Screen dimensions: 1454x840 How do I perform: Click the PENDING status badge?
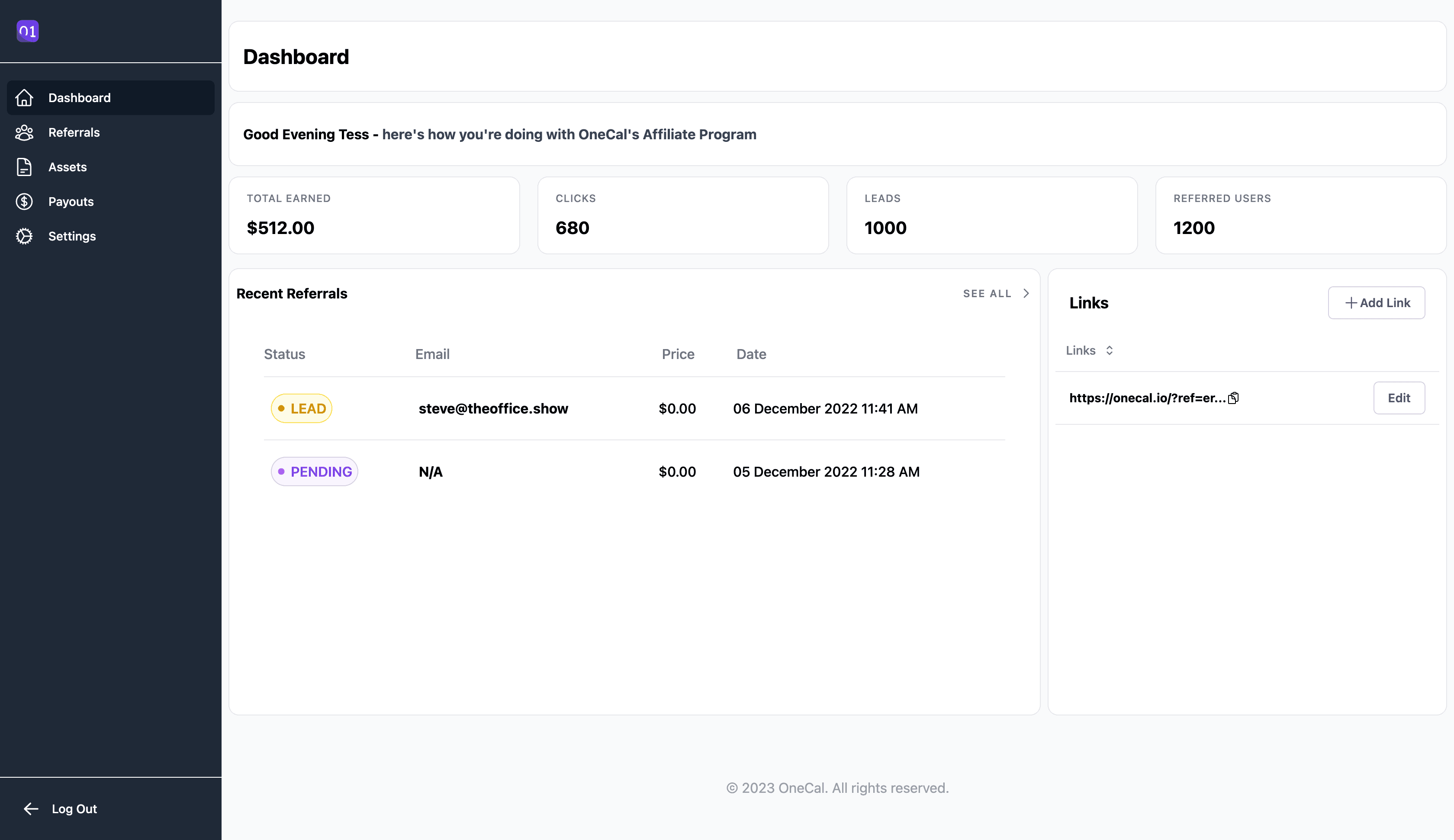pyautogui.click(x=315, y=472)
